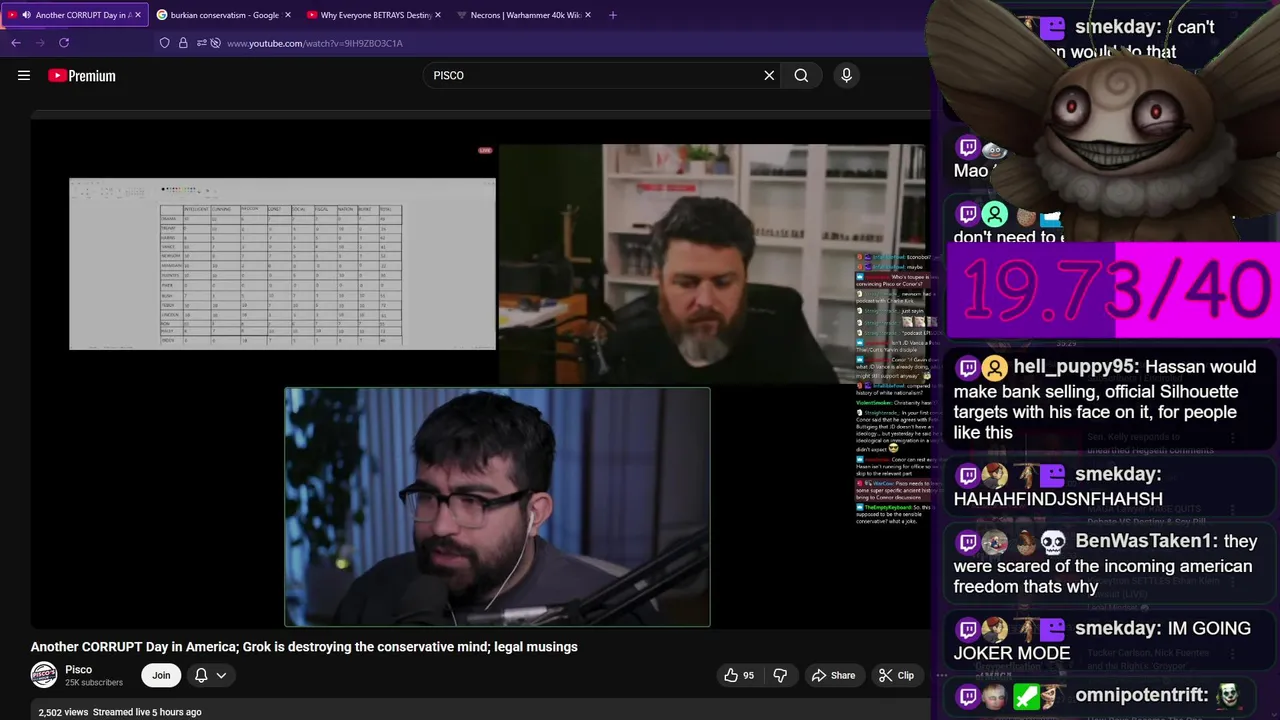Open the YouTube hamburger guide menu
This screenshot has width=1280, height=720.
point(24,75)
